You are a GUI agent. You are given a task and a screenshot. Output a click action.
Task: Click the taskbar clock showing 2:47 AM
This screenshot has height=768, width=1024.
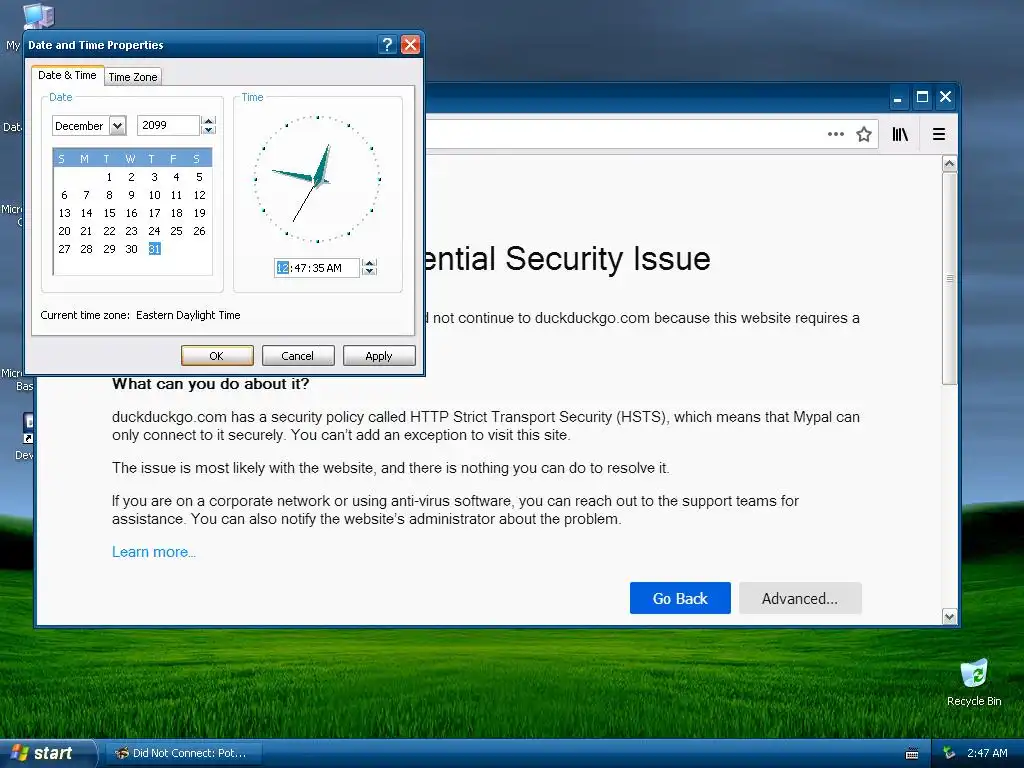[x=987, y=753]
